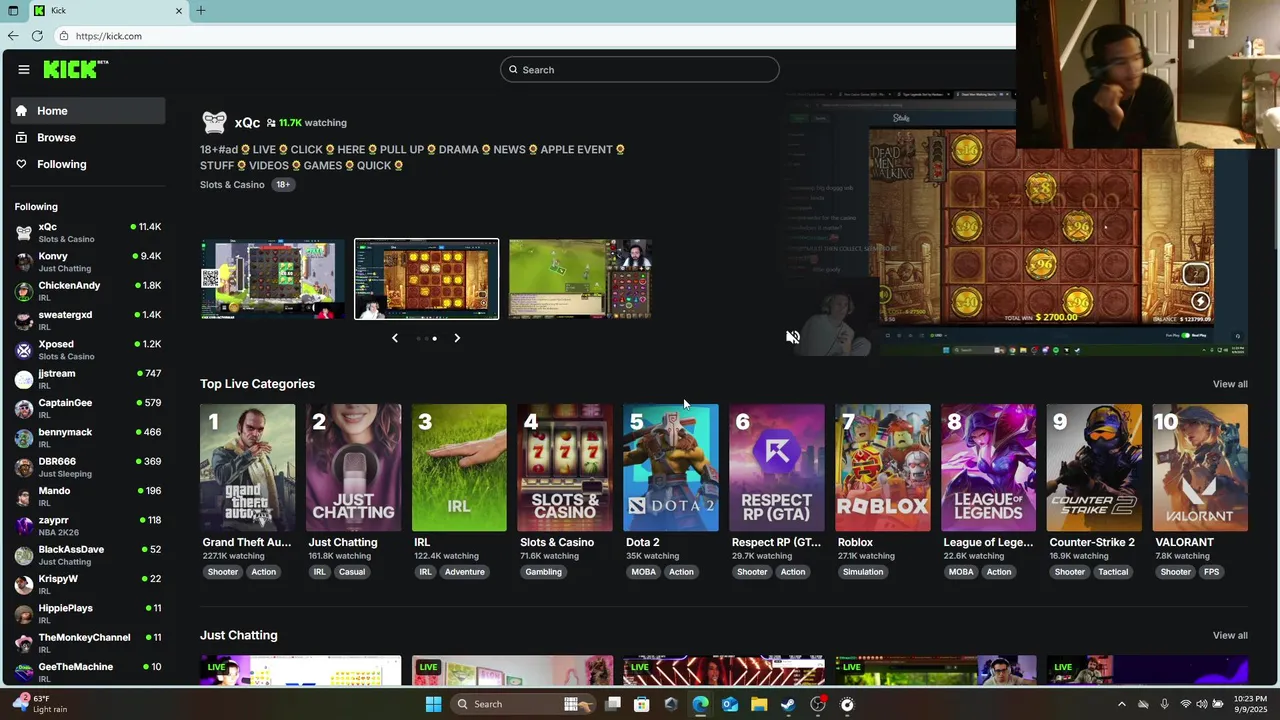Click browser back arrow
Viewport: 1280px width, 720px height.
(13, 36)
